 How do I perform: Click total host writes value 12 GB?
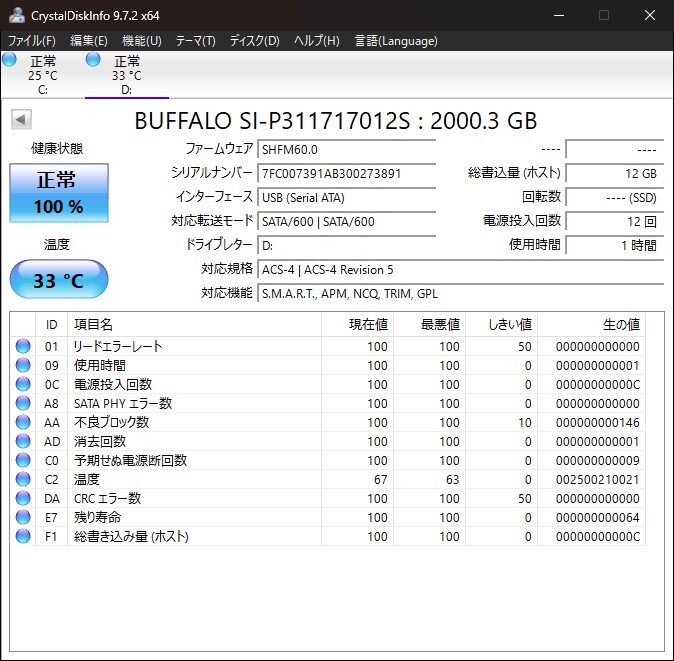[x=615, y=174]
